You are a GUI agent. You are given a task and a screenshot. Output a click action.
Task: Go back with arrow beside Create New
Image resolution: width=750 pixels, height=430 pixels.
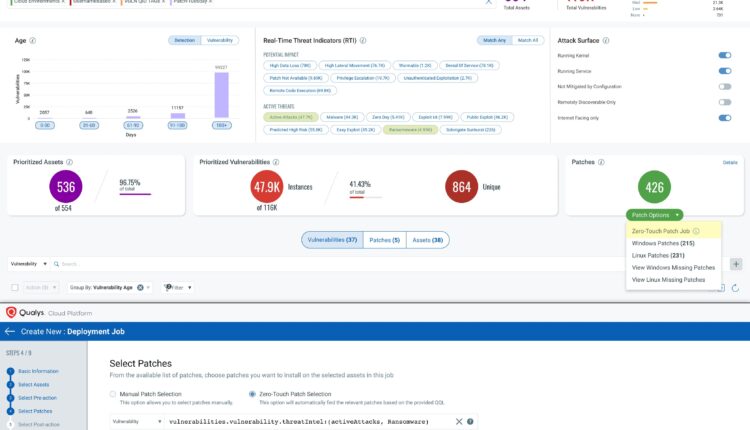click(10, 331)
